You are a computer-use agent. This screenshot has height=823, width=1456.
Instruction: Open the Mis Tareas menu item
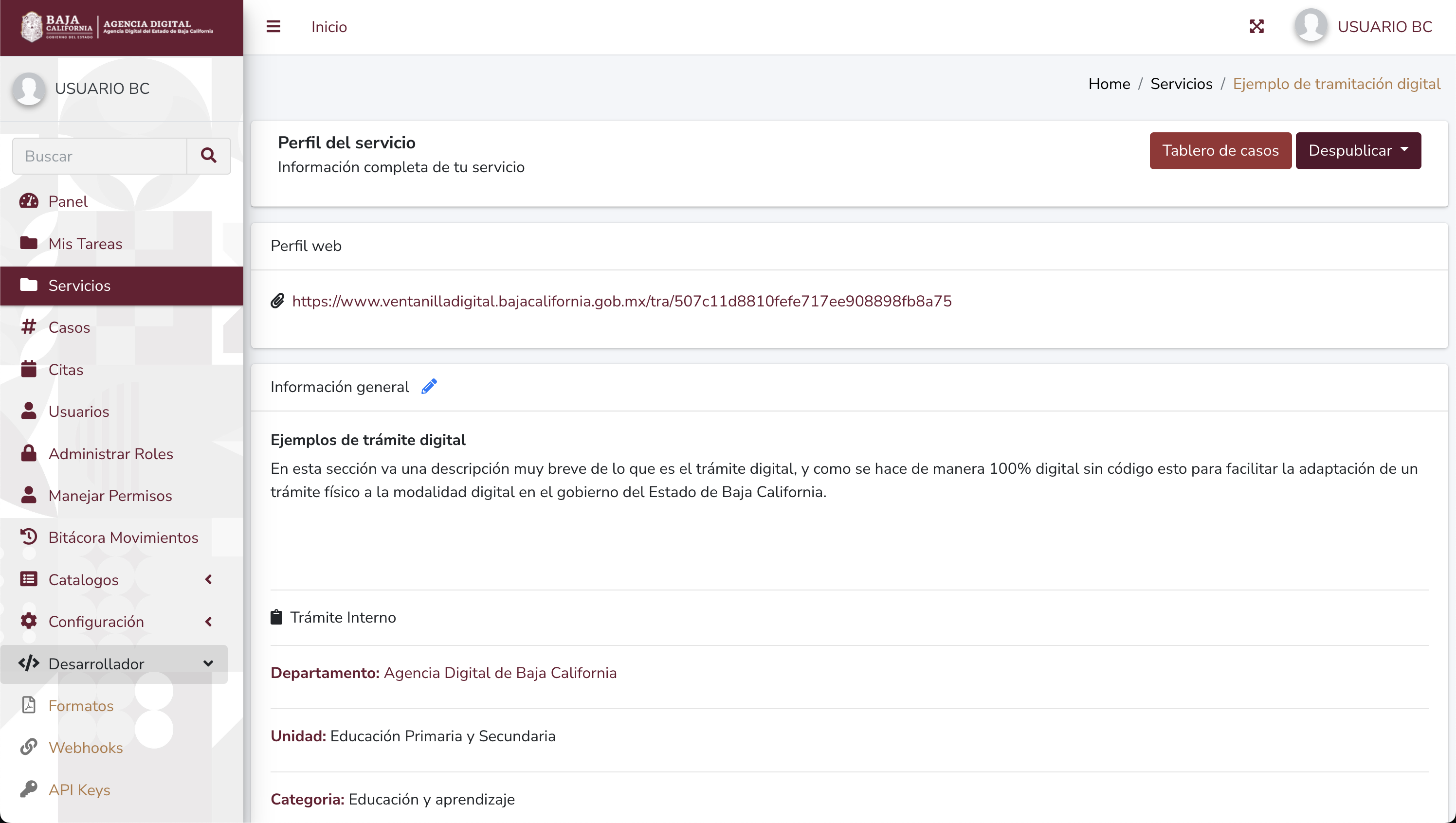[85, 244]
